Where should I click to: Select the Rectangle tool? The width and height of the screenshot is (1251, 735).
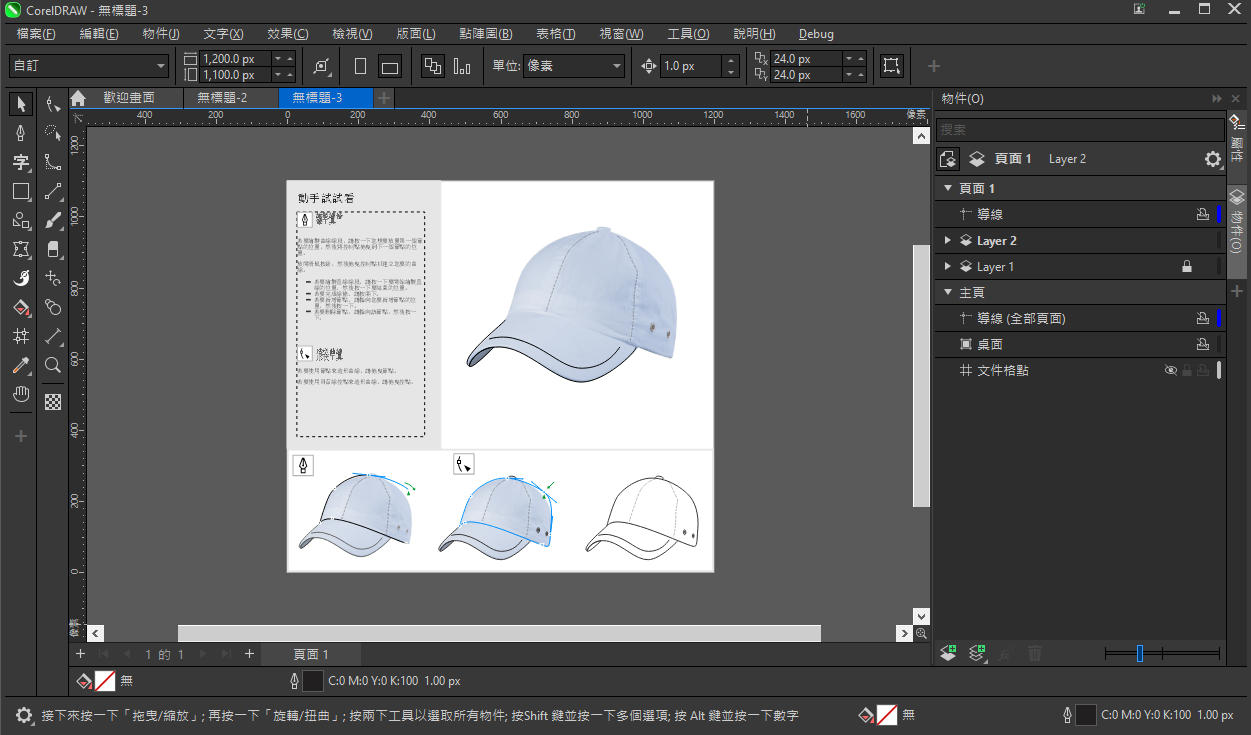[20, 191]
